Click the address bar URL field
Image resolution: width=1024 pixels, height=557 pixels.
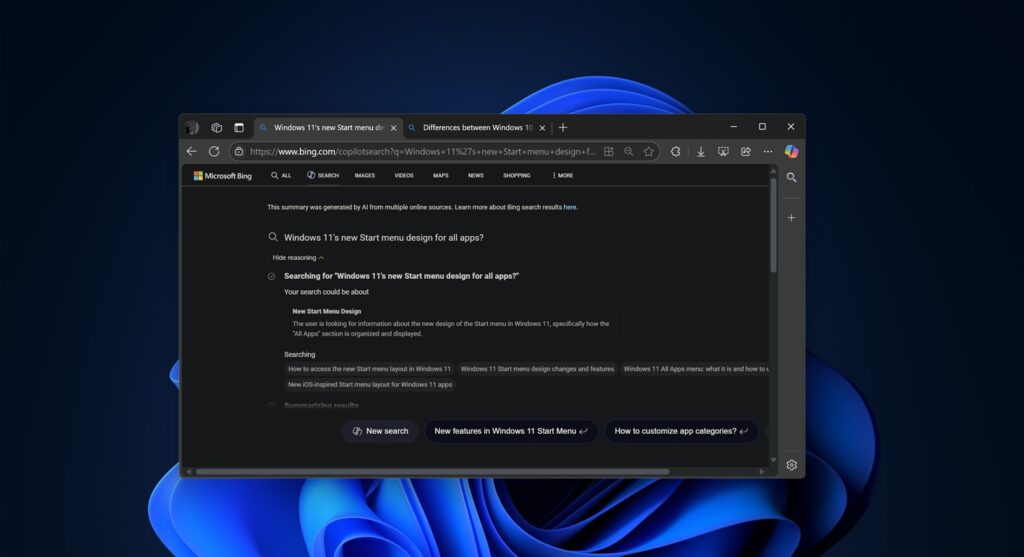pyautogui.click(x=420, y=151)
